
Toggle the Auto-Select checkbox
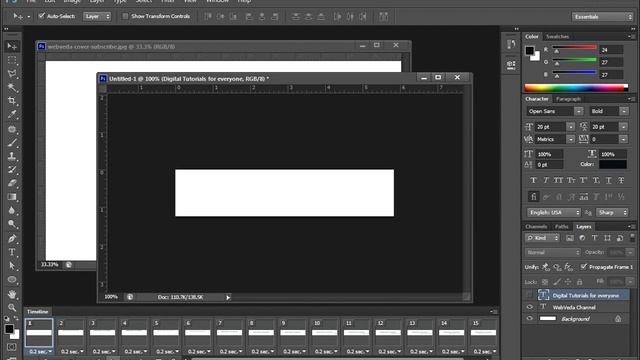point(41,16)
